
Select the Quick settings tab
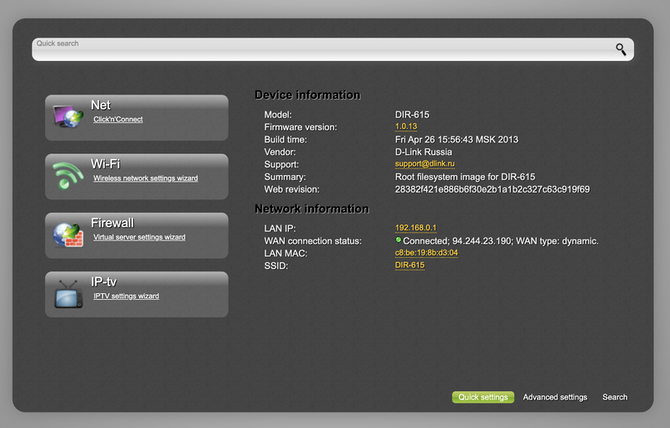tap(483, 397)
